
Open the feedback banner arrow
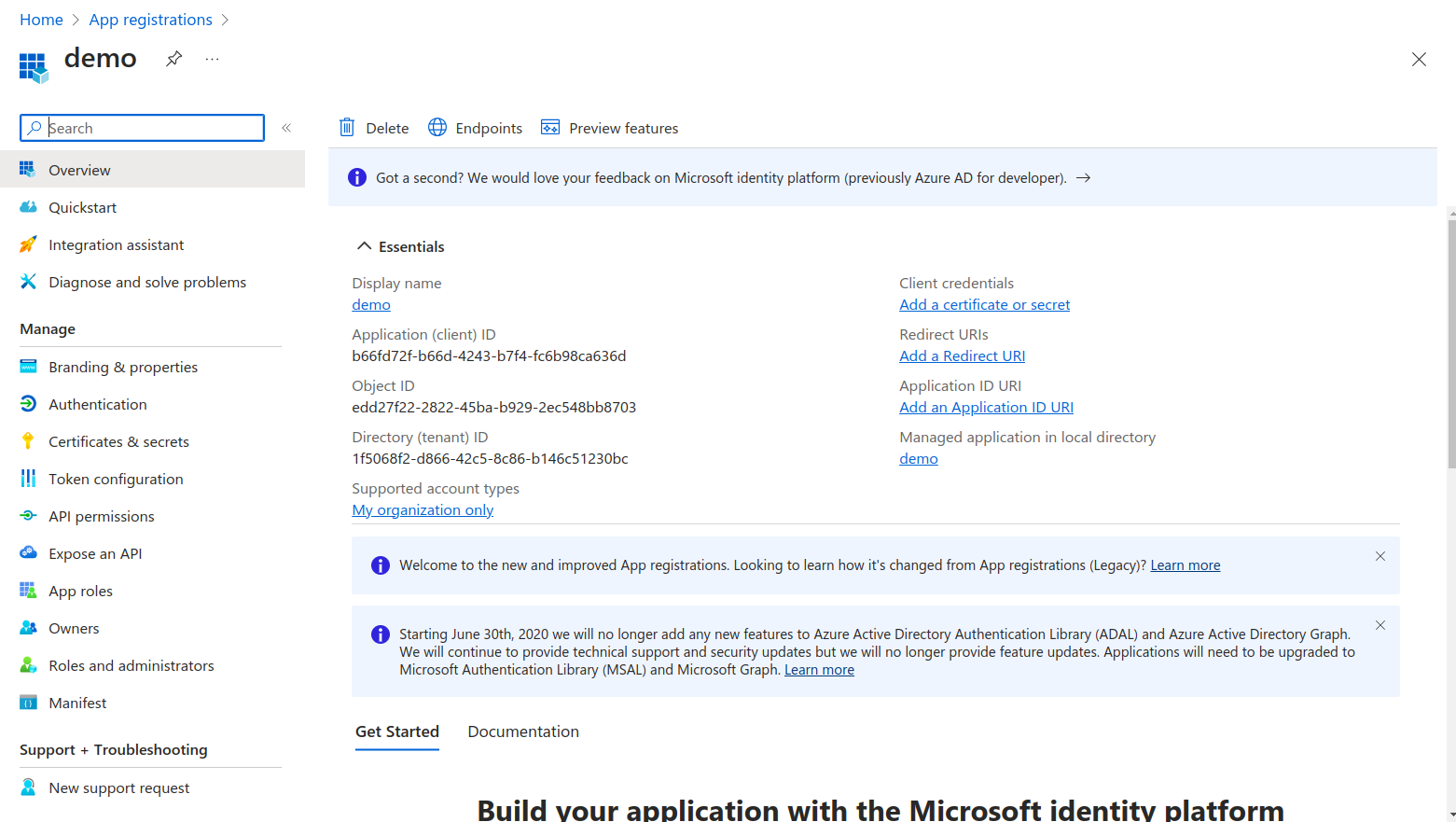(x=1083, y=177)
